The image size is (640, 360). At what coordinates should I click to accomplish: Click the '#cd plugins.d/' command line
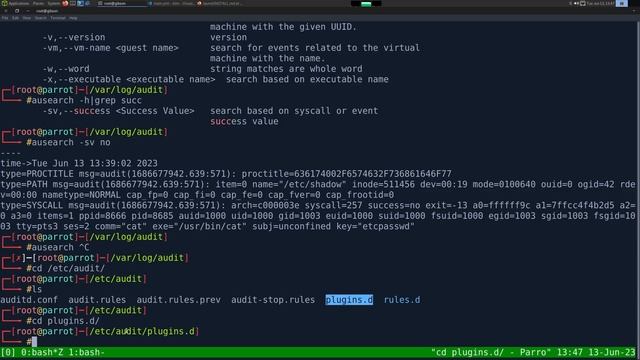point(63,321)
